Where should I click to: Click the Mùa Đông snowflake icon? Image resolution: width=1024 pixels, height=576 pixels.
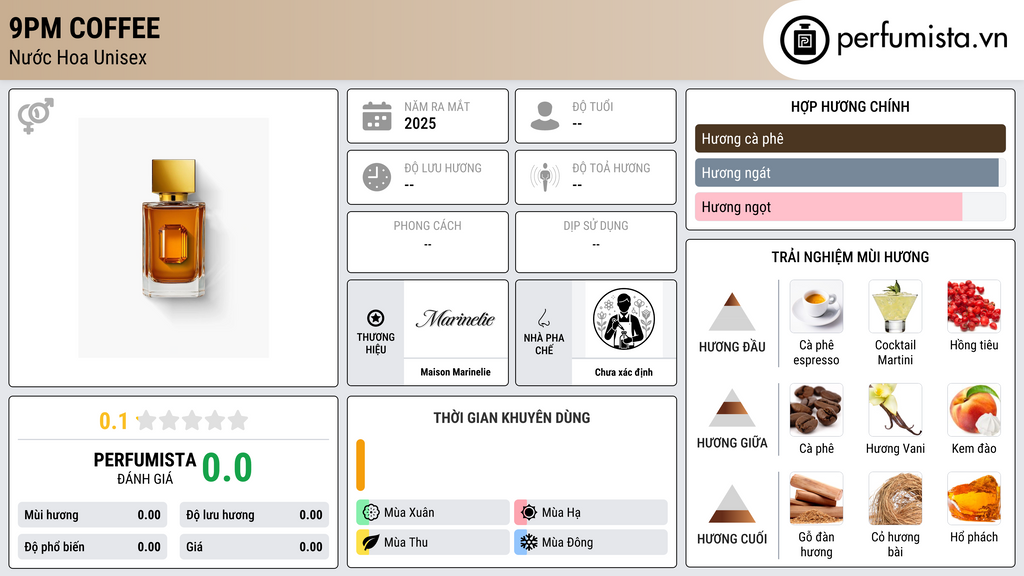tap(529, 542)
